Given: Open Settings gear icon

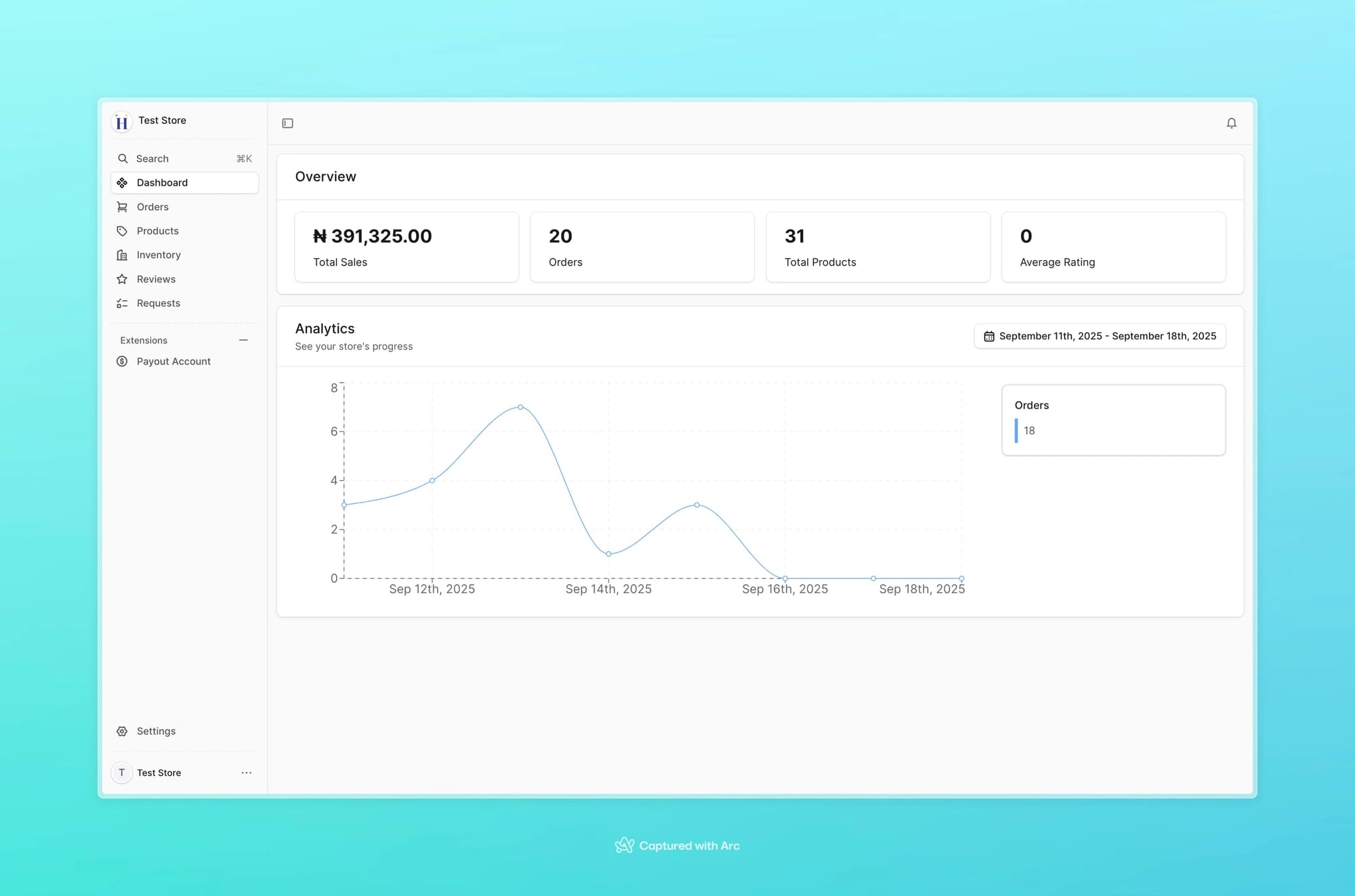Looking at the screenshot, I should click(x=122, y=731).
